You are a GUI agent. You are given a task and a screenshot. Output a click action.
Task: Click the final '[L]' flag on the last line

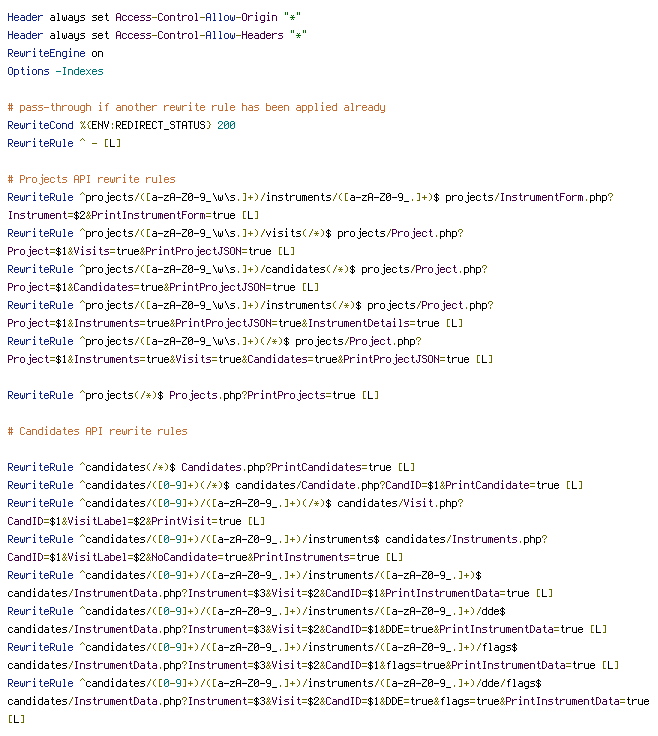(x=16, y=719)
